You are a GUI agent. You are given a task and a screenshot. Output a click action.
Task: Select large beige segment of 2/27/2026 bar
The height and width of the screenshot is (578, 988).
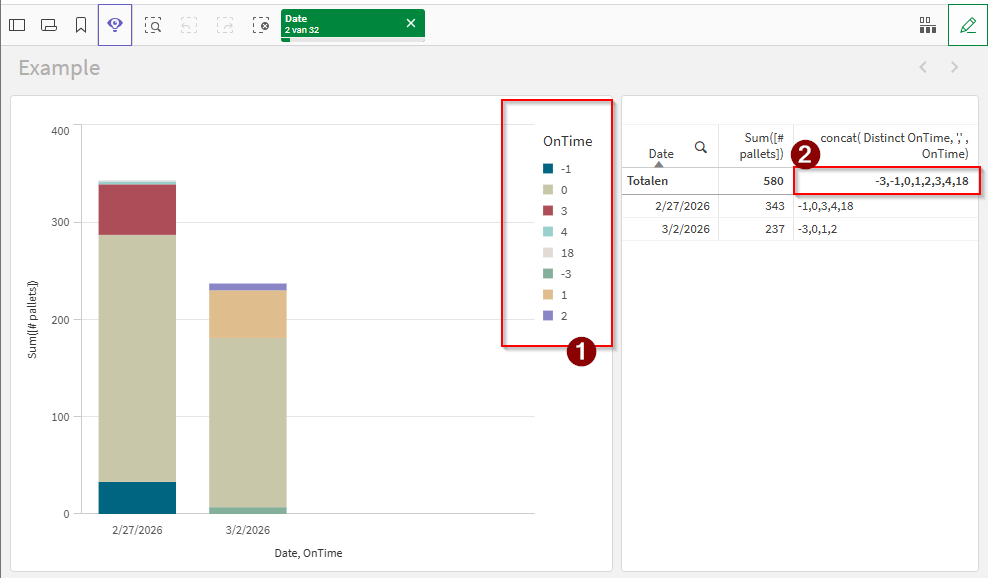pos(137,359)
